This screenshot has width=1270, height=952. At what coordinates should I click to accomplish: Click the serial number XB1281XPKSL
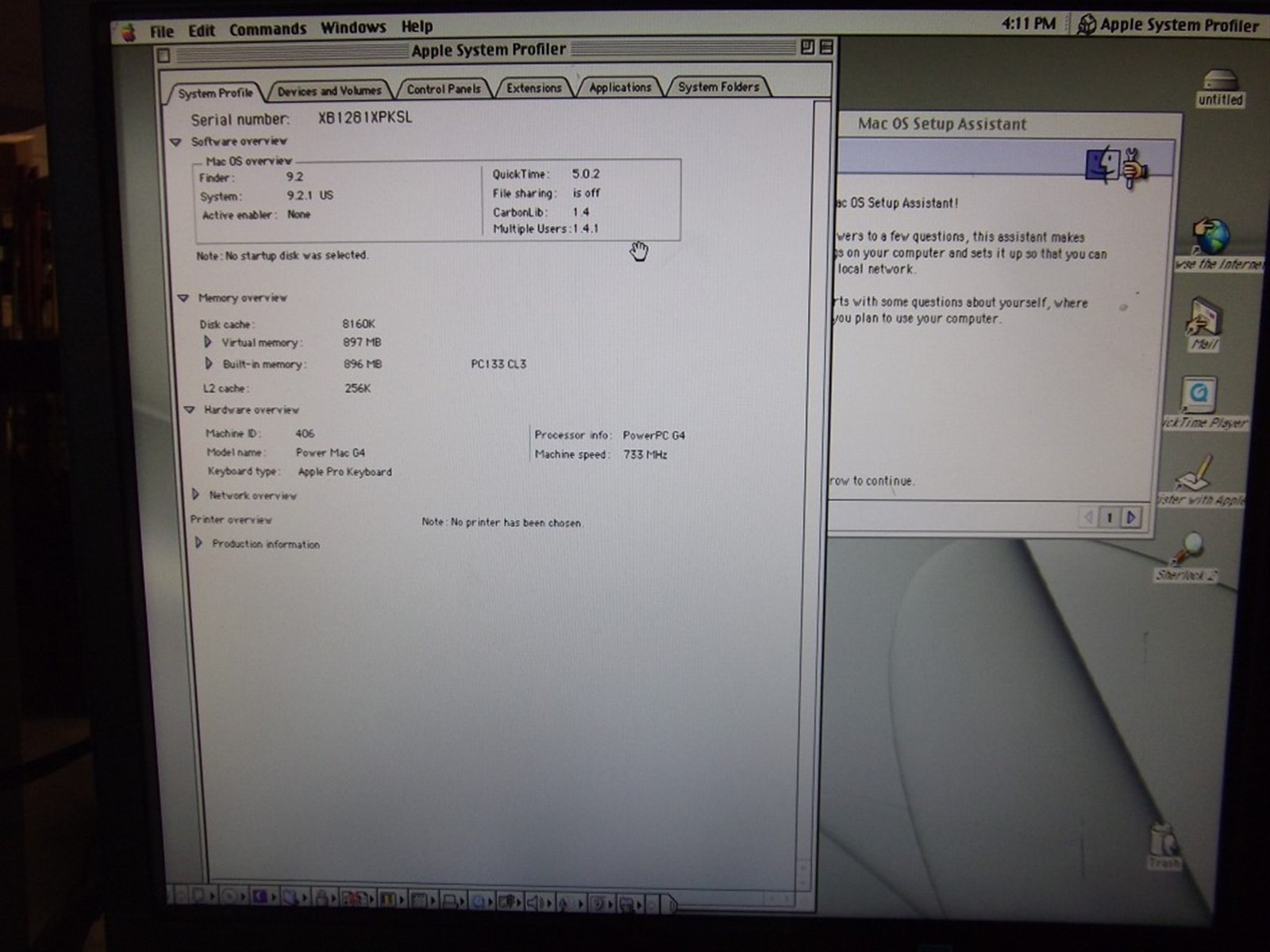tap(365, 117)
